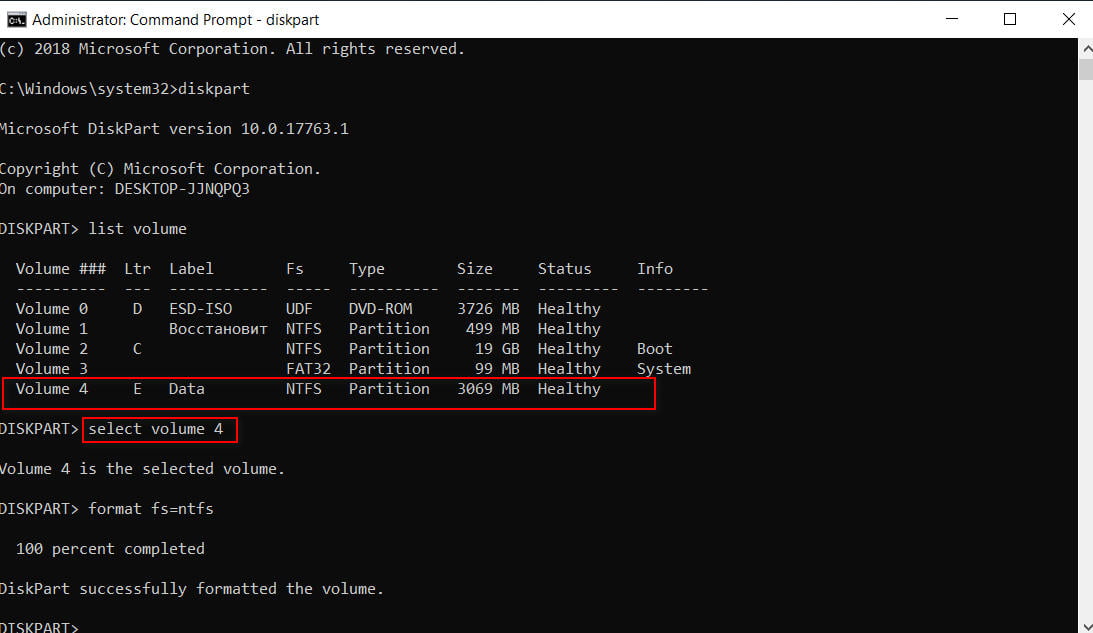Click the DiskPart successfully formatted message

coord(190,588)
